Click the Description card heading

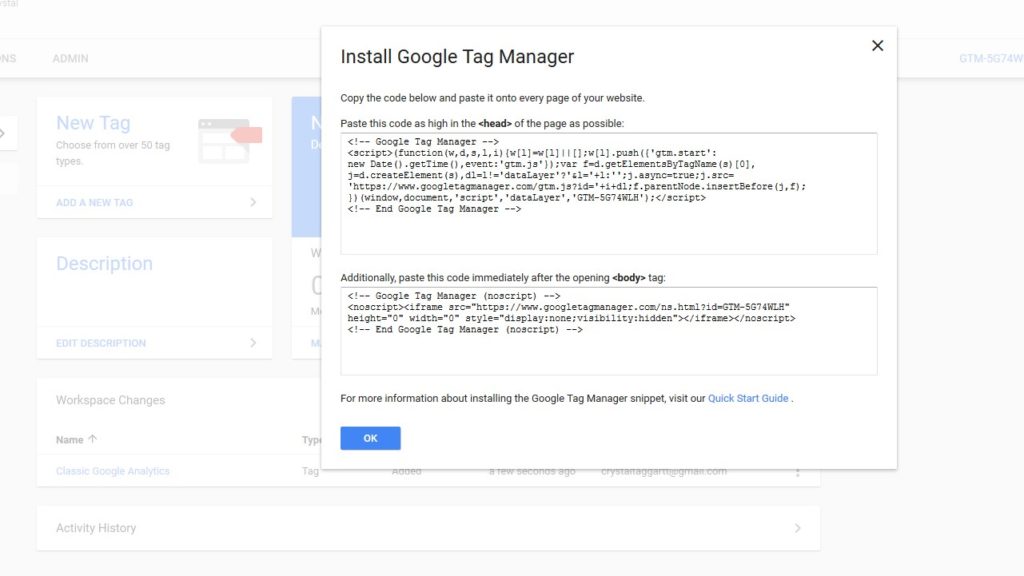(104, 263)
